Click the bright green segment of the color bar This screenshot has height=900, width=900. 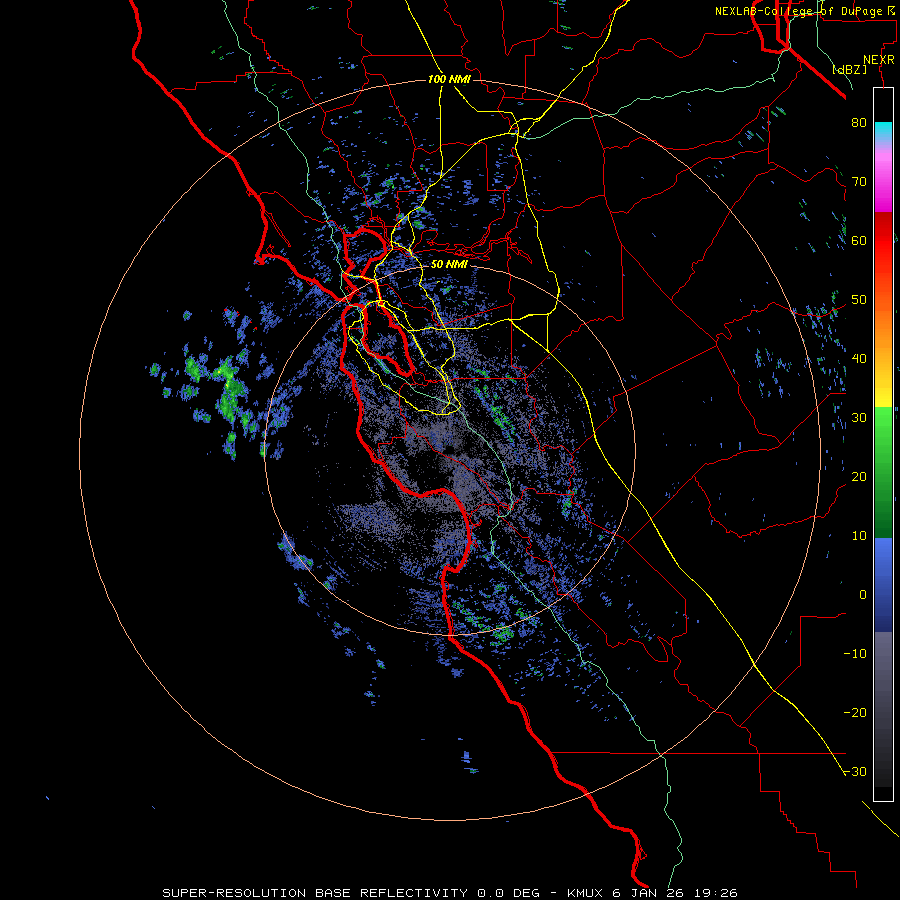883,430
